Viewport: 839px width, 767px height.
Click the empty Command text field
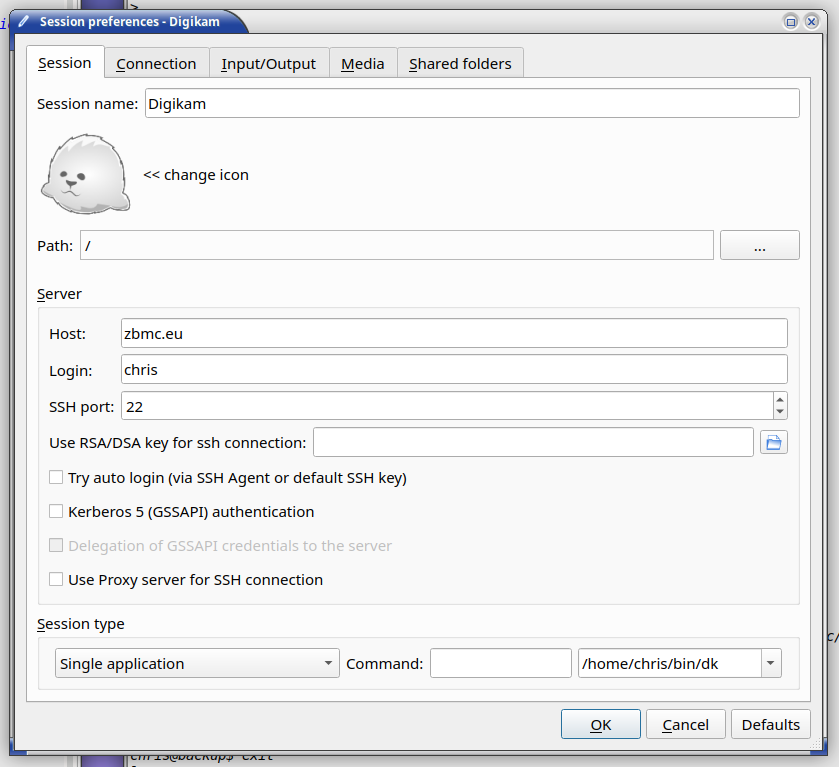coord(501,664)
